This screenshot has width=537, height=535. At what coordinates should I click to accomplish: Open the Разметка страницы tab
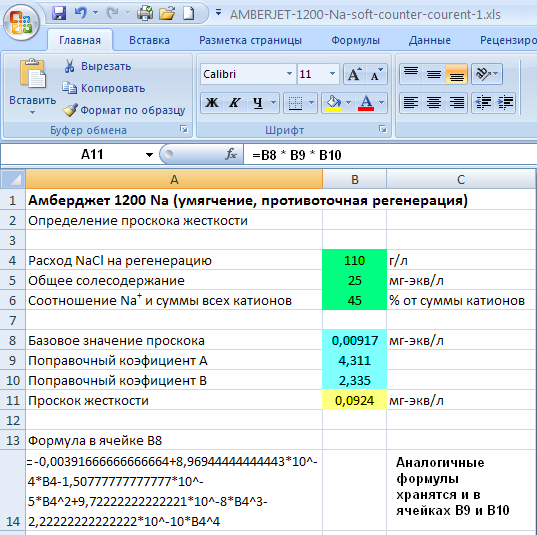250,40
